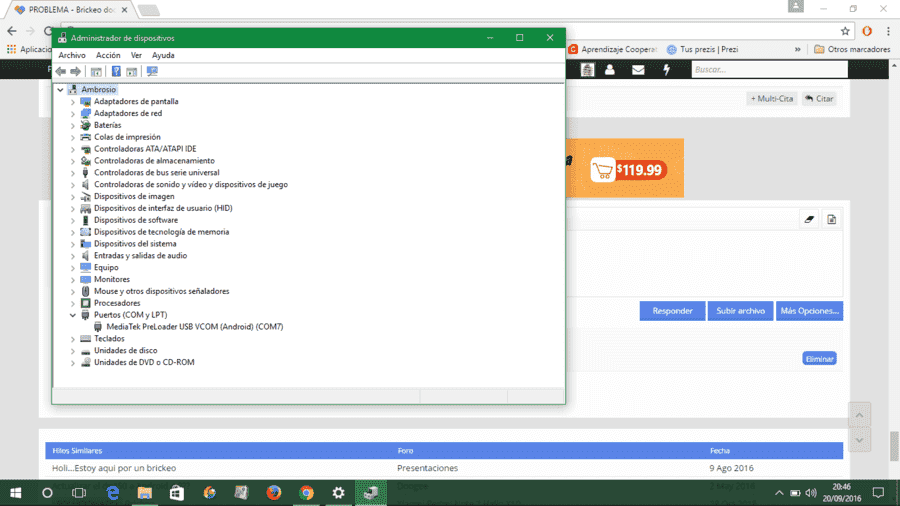
Task: Expand Dispositivos de imagen node
Action: (x=73, y=197)
